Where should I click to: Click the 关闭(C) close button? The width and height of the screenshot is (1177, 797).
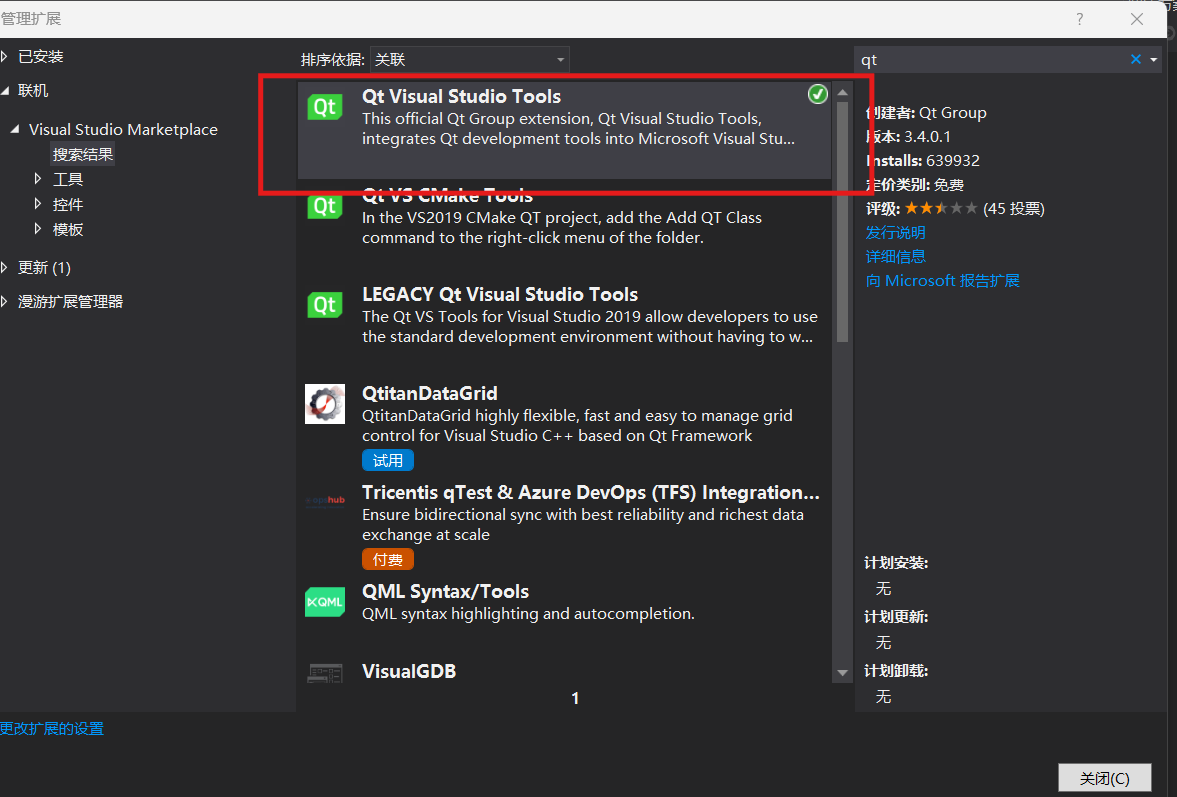[1104, 777]
